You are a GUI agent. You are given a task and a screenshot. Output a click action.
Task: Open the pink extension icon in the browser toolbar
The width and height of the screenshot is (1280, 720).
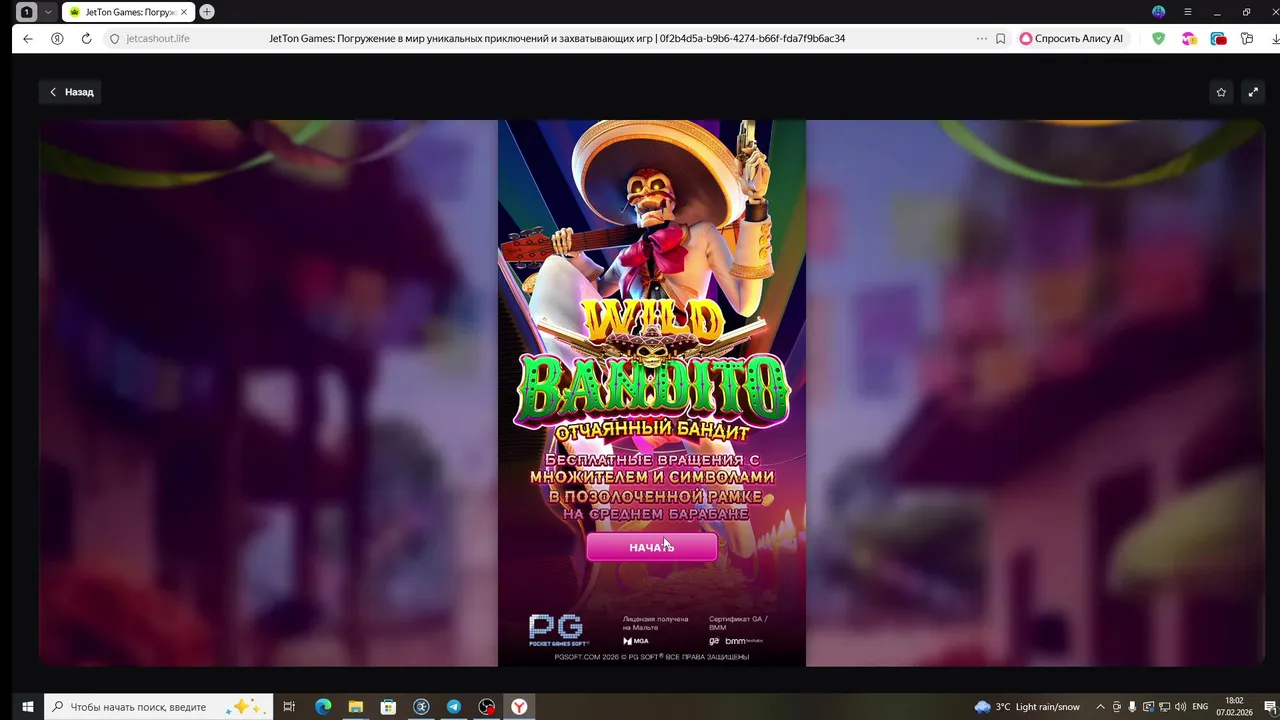pyautogui.click(x=1188, y=39)
